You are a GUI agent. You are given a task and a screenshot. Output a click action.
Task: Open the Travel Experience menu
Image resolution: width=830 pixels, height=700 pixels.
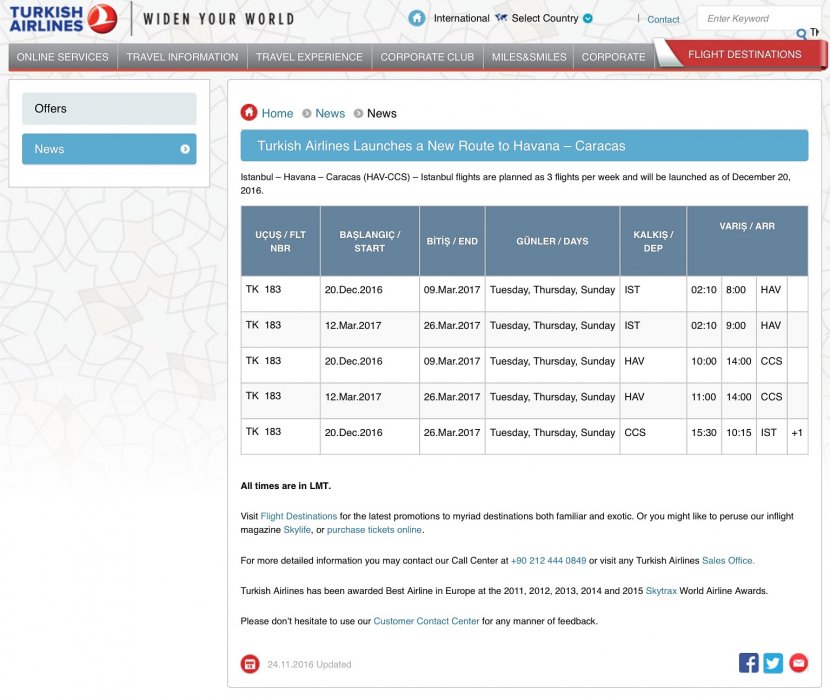coord(309,57)
